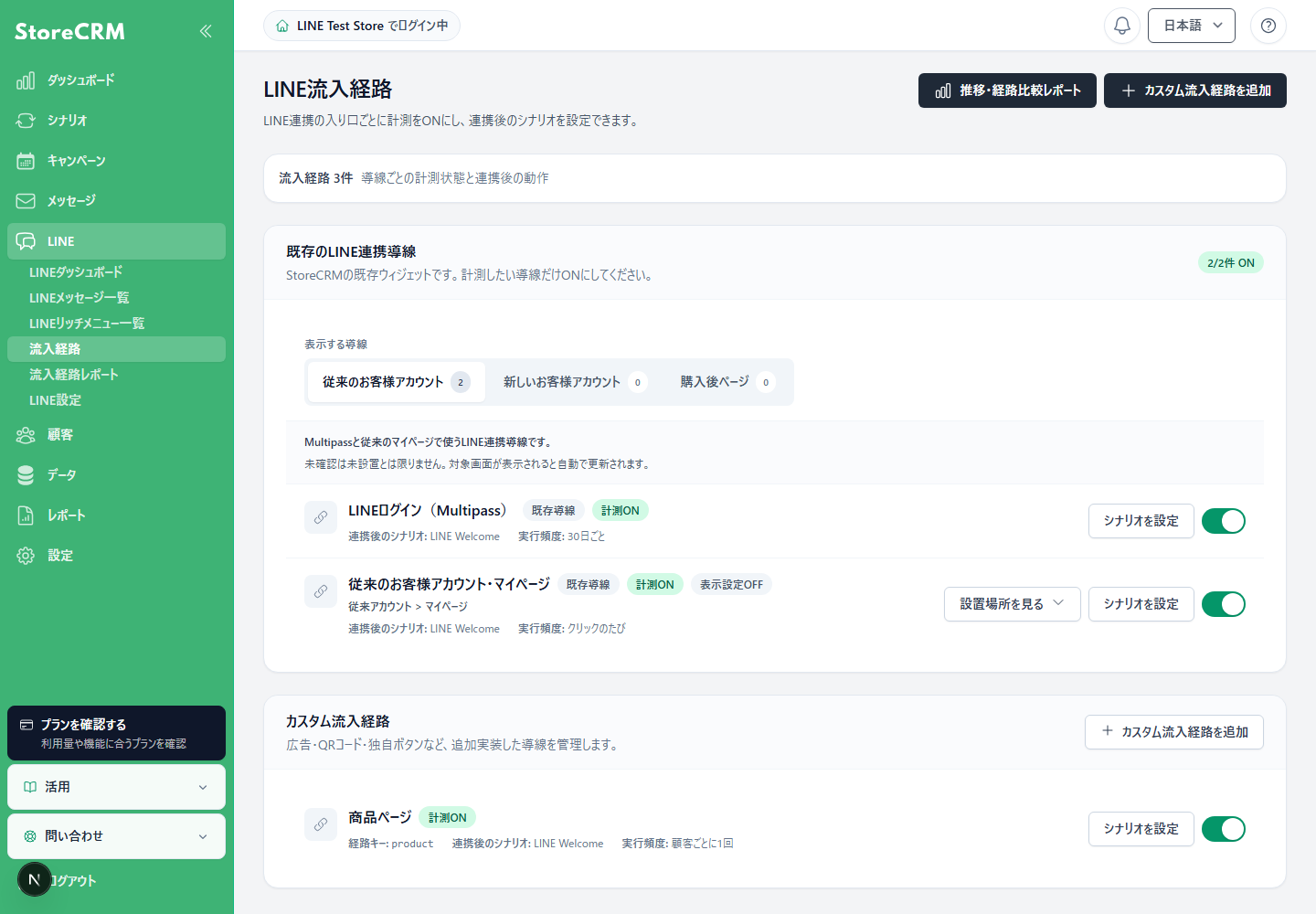Click the LINE Test Store でログイン中 chip
This screenshot has height=914, width=1316.
tap(362, 26)
